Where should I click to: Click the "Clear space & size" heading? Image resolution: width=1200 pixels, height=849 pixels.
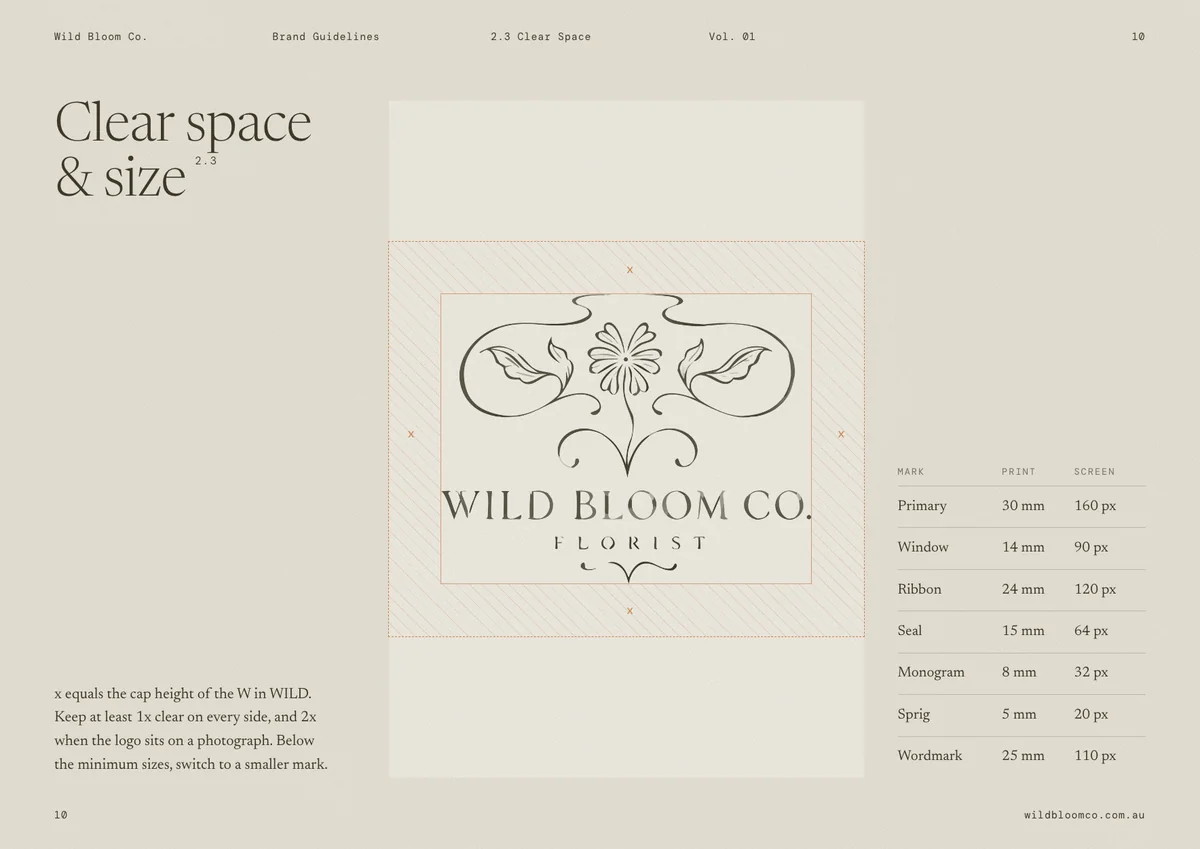(183, 150)
